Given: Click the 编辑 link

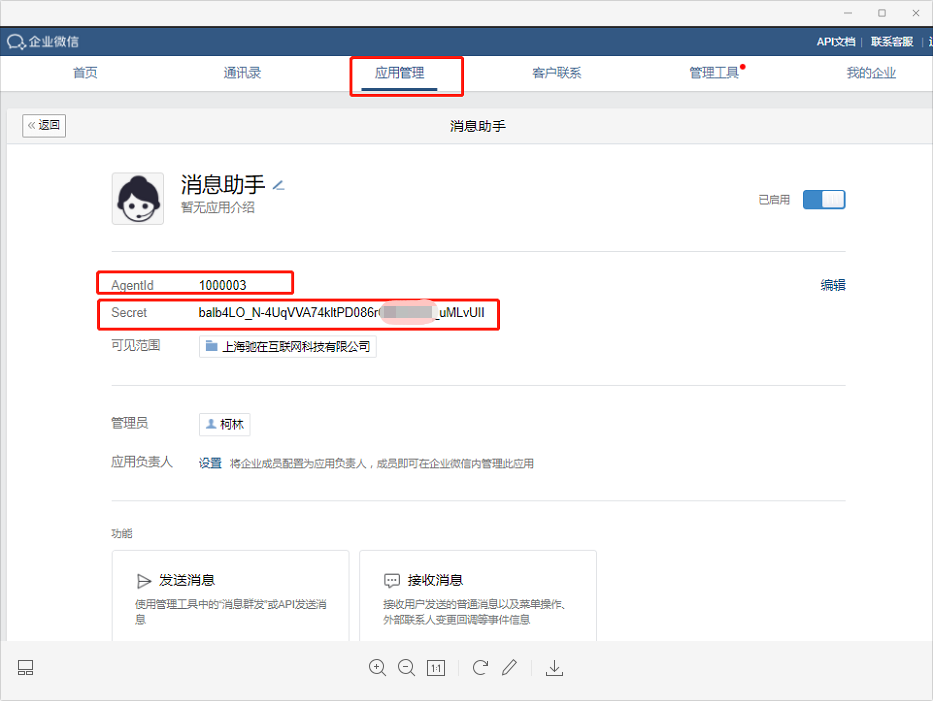Looking at the screenshot, I should point(832,285).
